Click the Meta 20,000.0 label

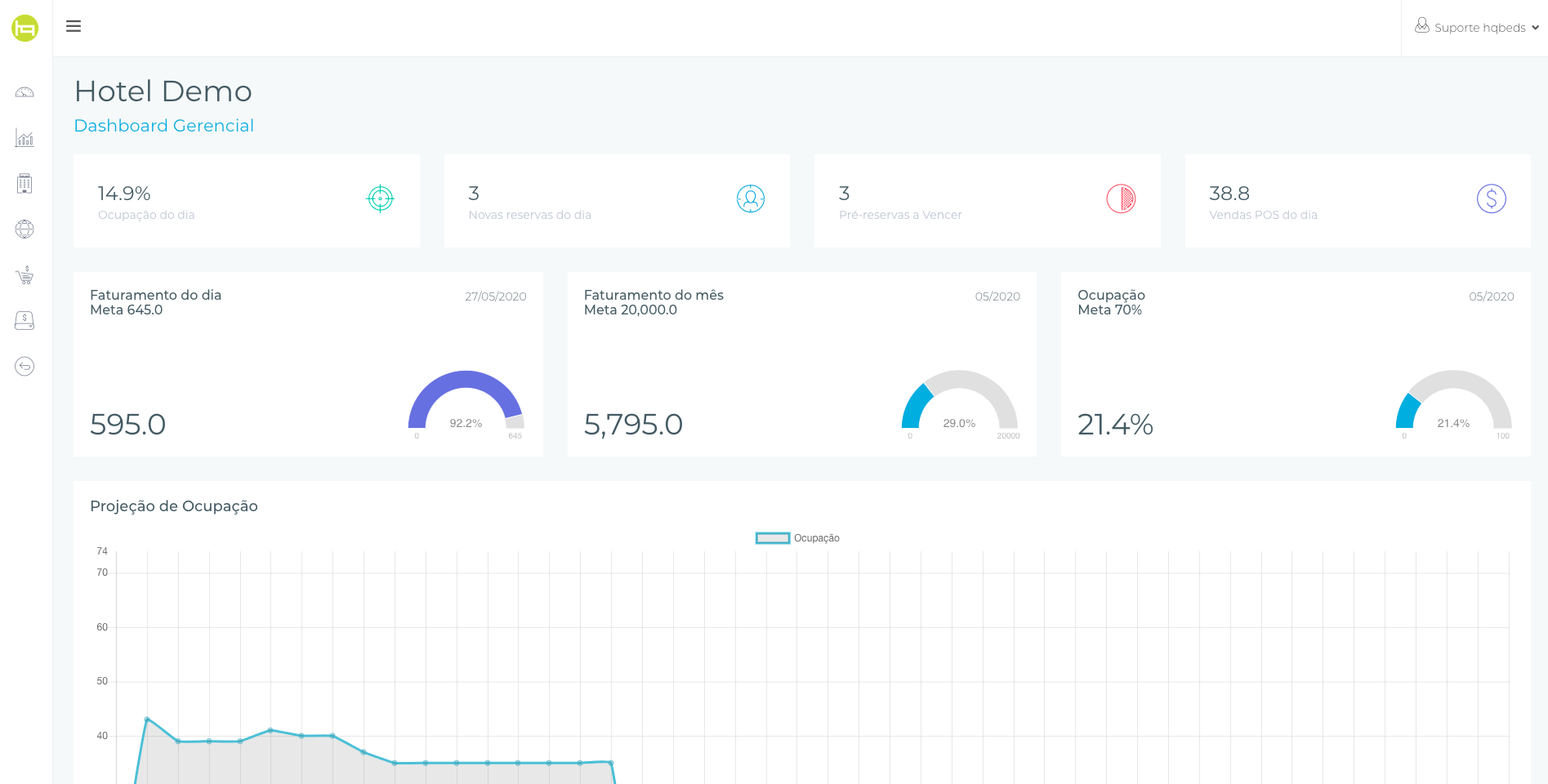631,310
